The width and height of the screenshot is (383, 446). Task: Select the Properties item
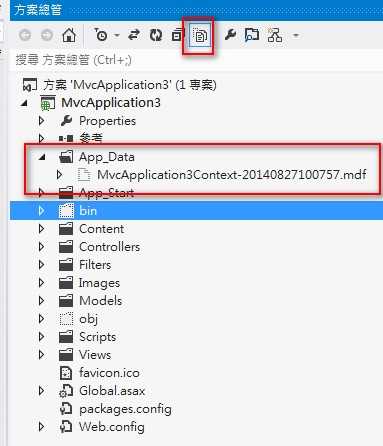click(107, 121)
